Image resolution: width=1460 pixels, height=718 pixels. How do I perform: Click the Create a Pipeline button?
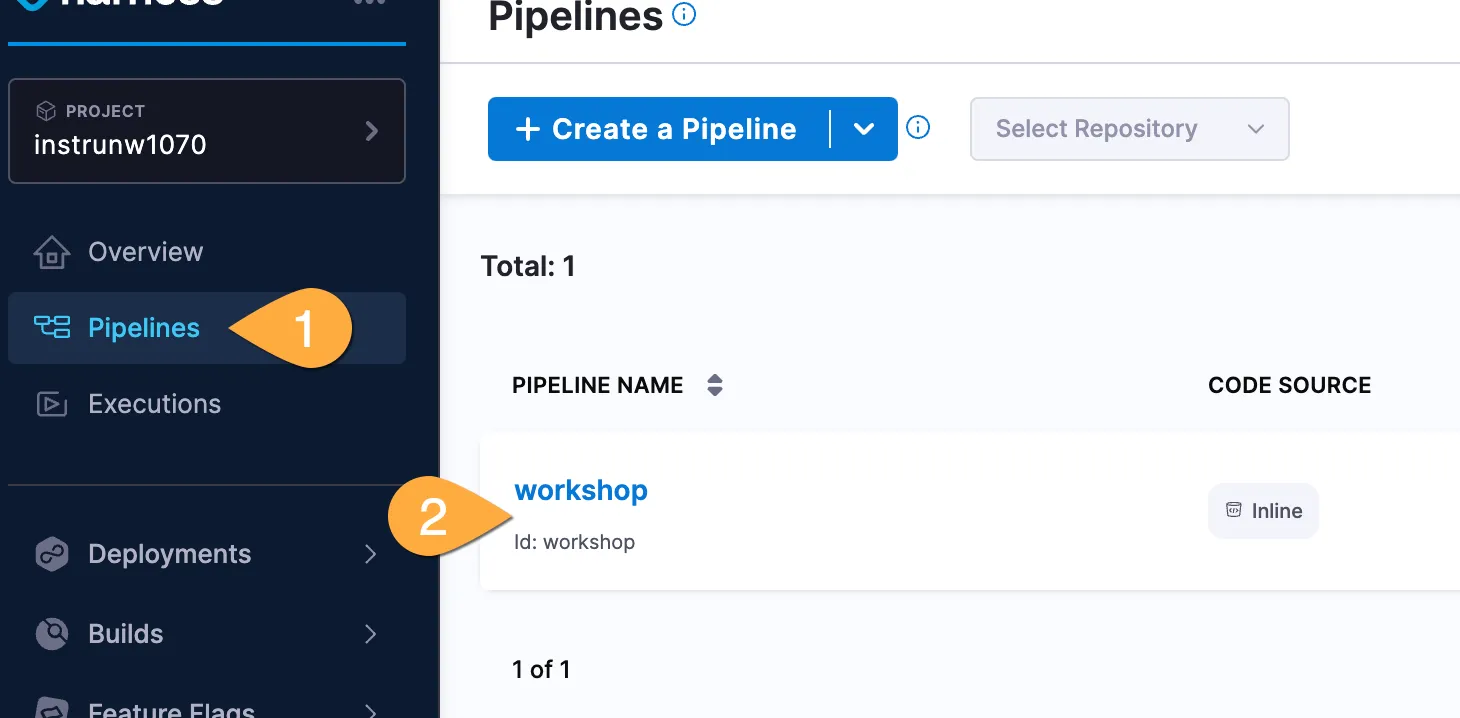(x=657, y=129)
